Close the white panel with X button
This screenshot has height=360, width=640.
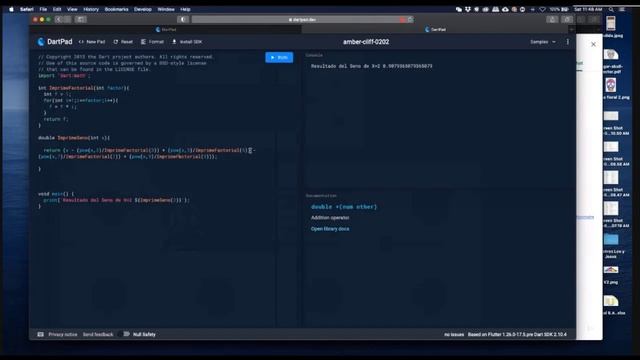[593, 44]
